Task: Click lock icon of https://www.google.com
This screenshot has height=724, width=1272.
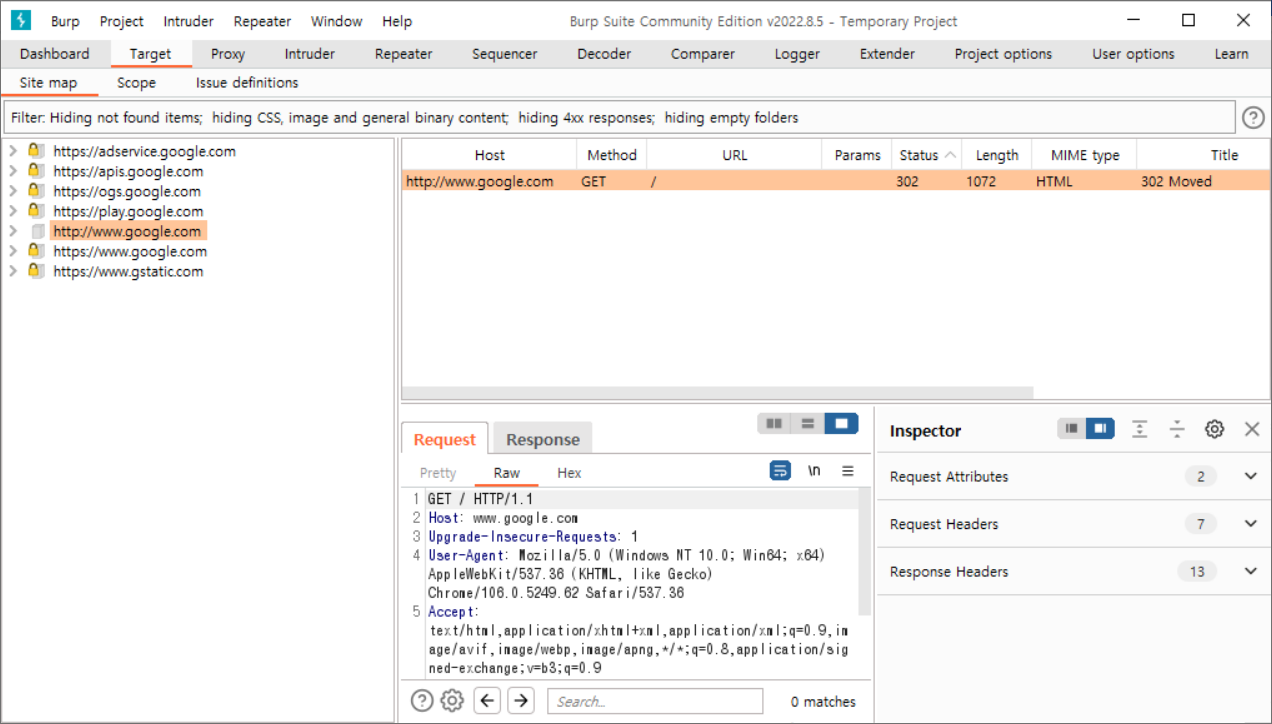Action: tap(36, 251)
